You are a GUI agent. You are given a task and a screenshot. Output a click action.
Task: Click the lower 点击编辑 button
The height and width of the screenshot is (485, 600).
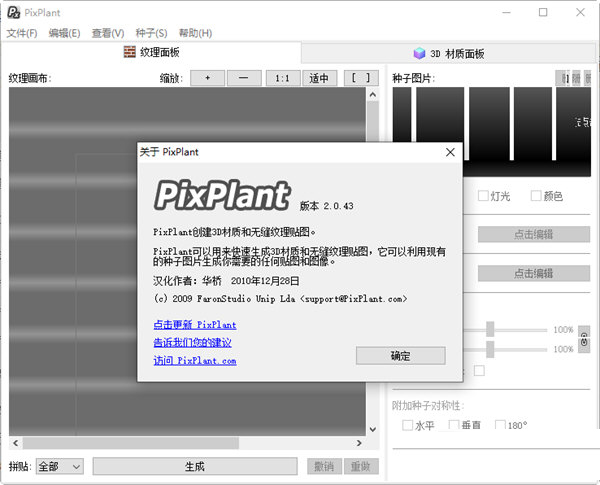point(533,273)
